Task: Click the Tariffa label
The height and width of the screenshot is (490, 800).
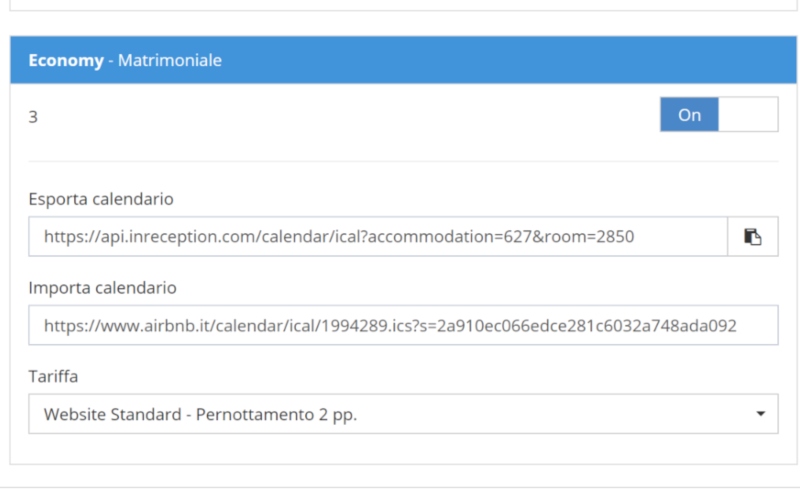Action: (53, 376)
